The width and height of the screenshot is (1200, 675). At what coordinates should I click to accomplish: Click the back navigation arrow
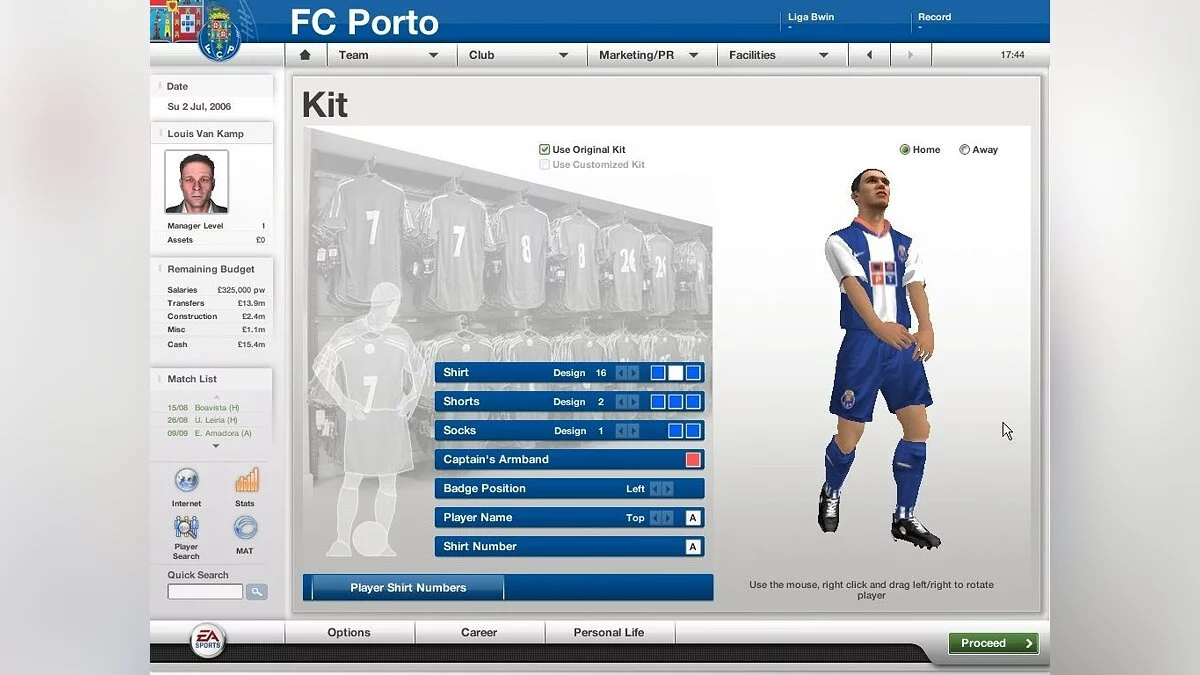point(869,55)
